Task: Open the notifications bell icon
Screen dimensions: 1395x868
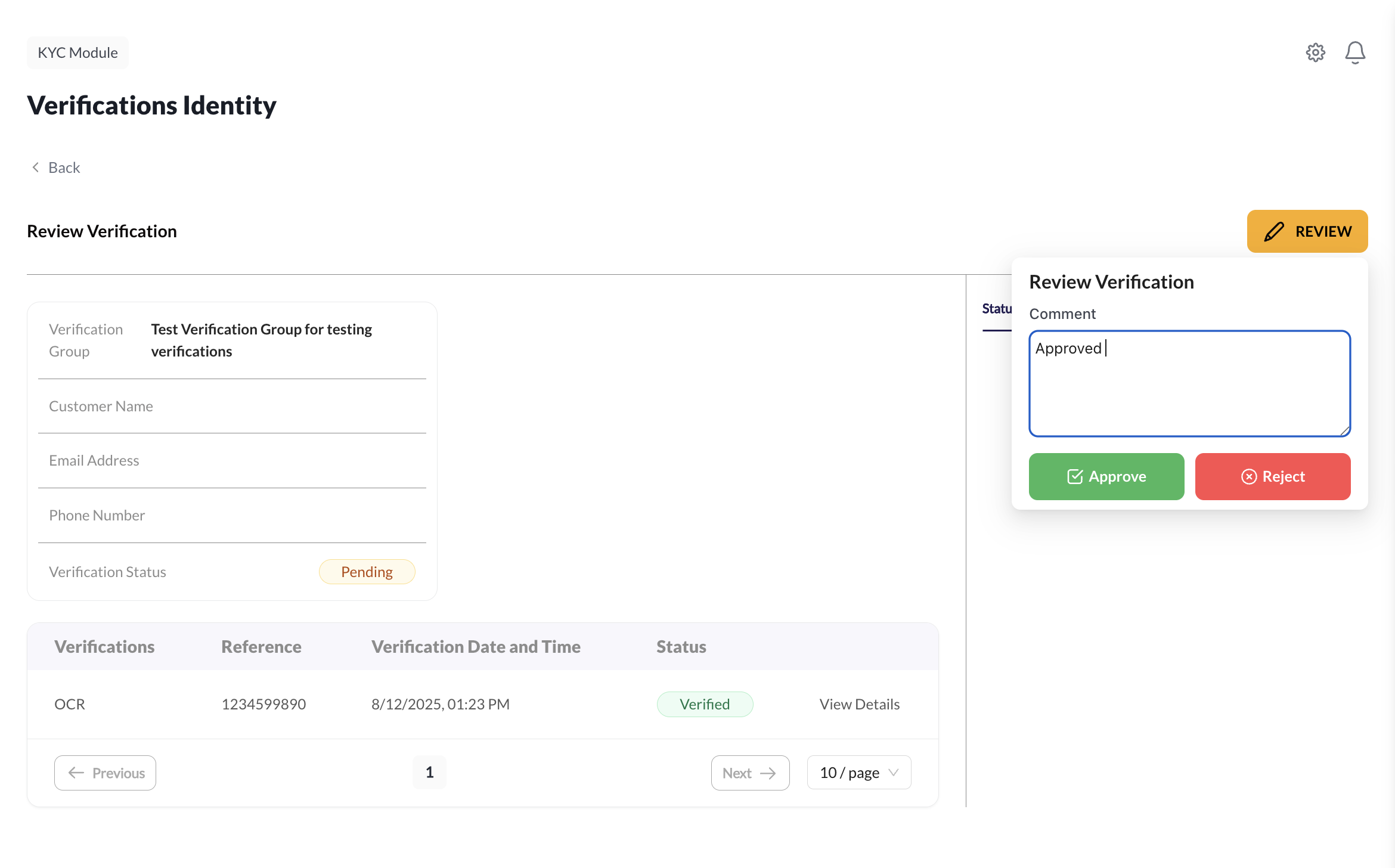Action: coord(1356,52)
